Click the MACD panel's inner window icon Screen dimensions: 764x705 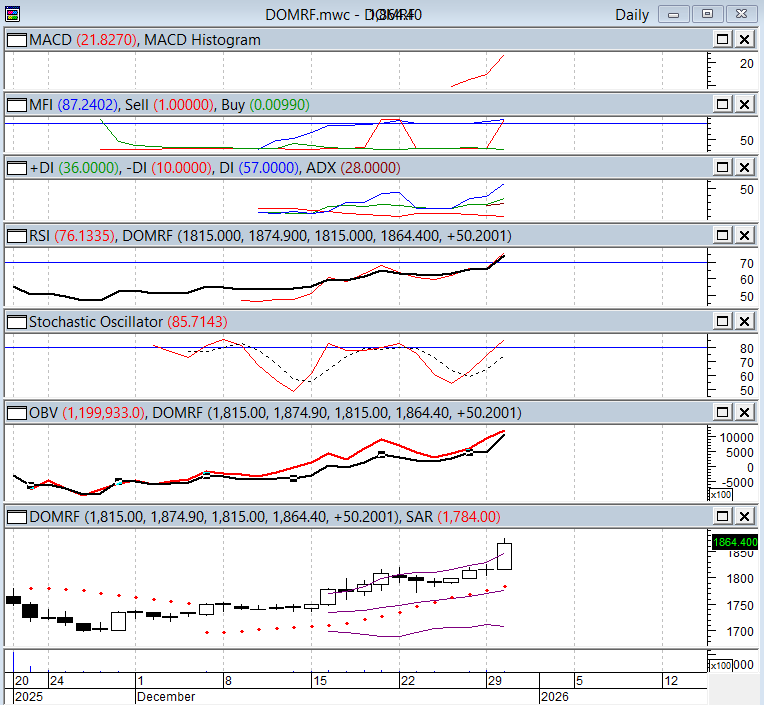pyautogui.click(x=18, y=40)
